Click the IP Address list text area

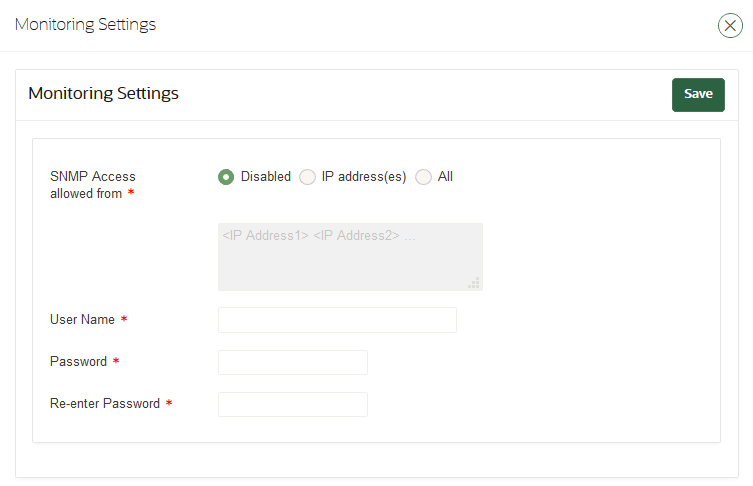350,257
